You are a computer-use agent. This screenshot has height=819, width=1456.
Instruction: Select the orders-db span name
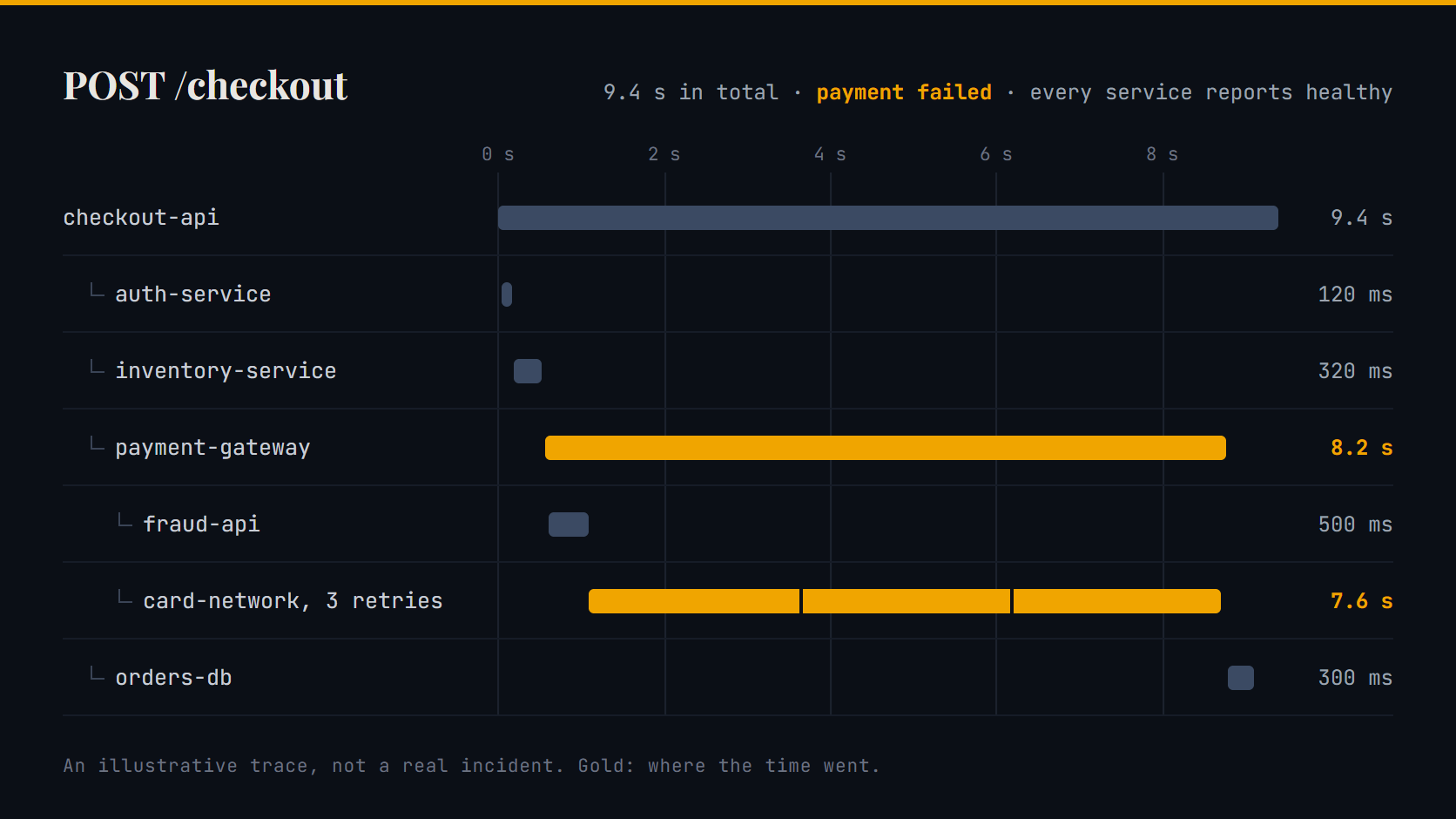click(x=173, y=678)
